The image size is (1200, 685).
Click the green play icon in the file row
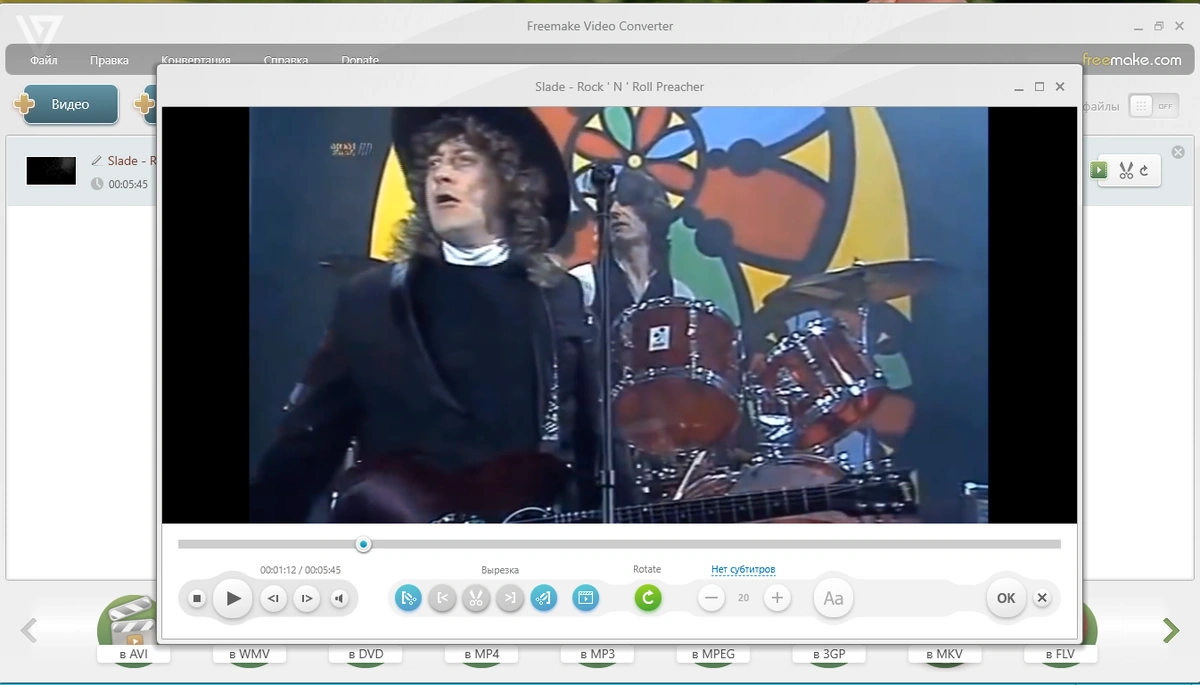click(x=1100, y=170)
